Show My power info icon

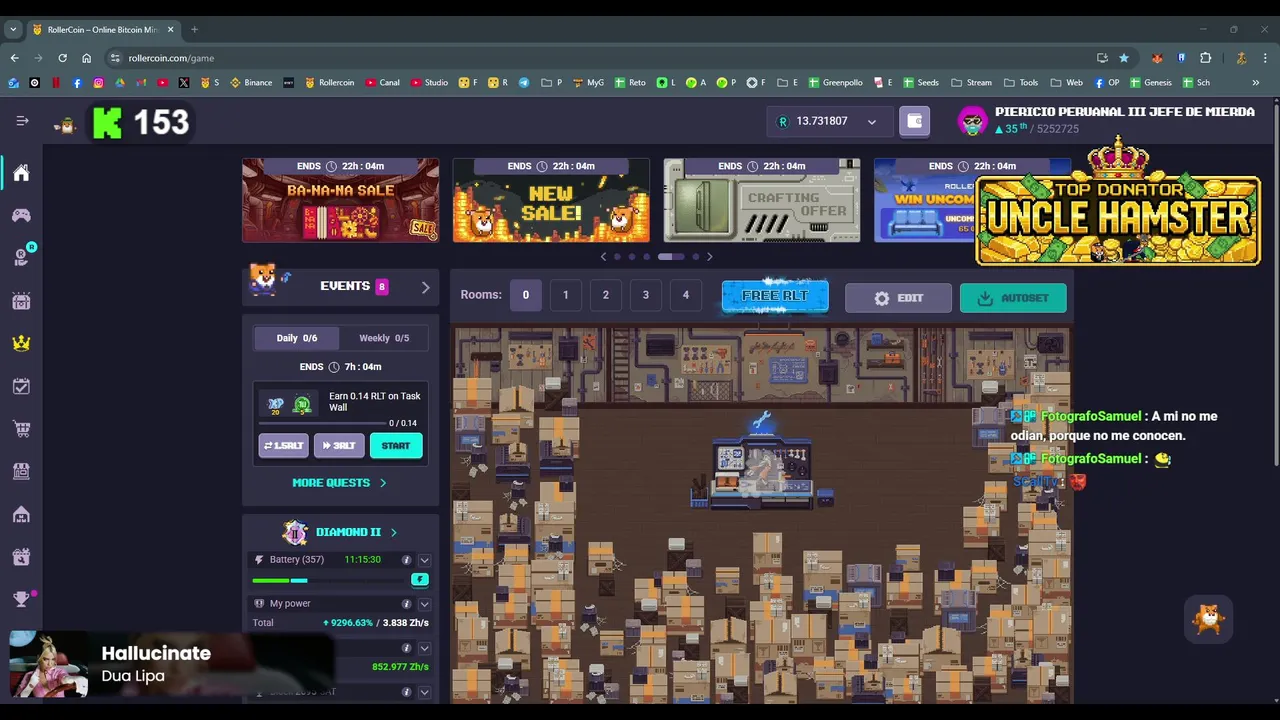406,604
